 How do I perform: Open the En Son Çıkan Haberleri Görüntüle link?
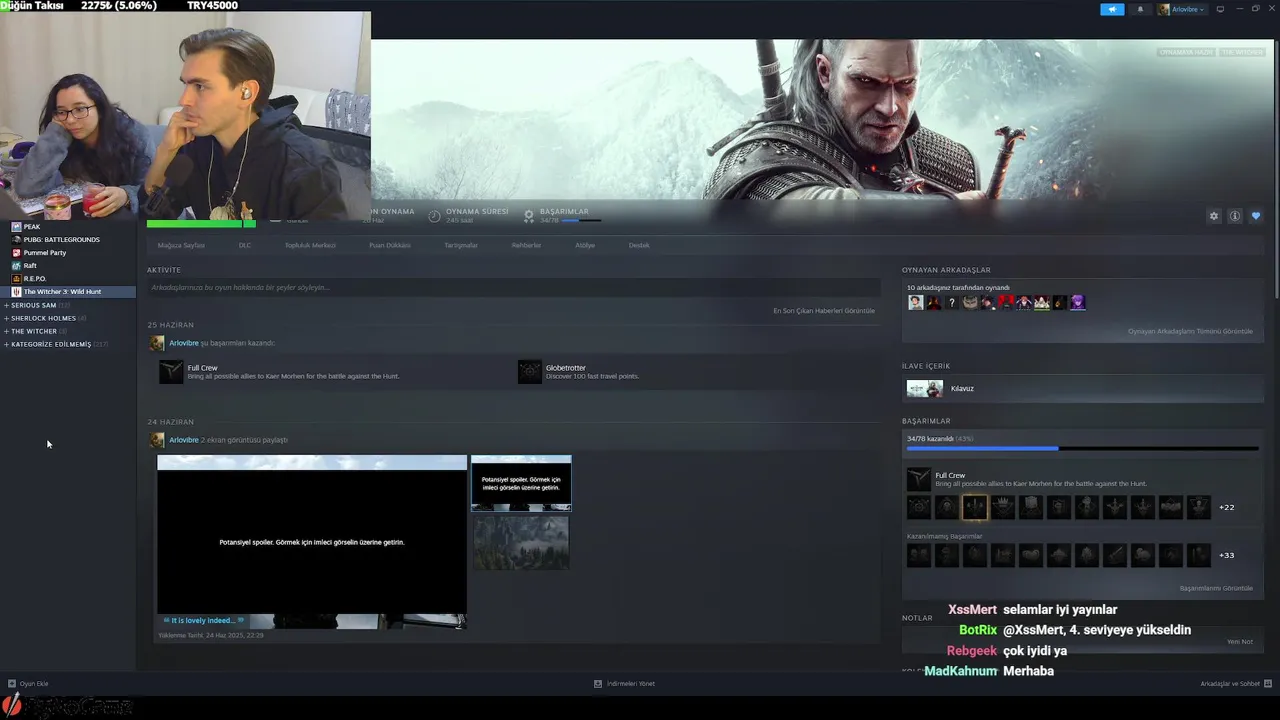click(x=824, y=311)
